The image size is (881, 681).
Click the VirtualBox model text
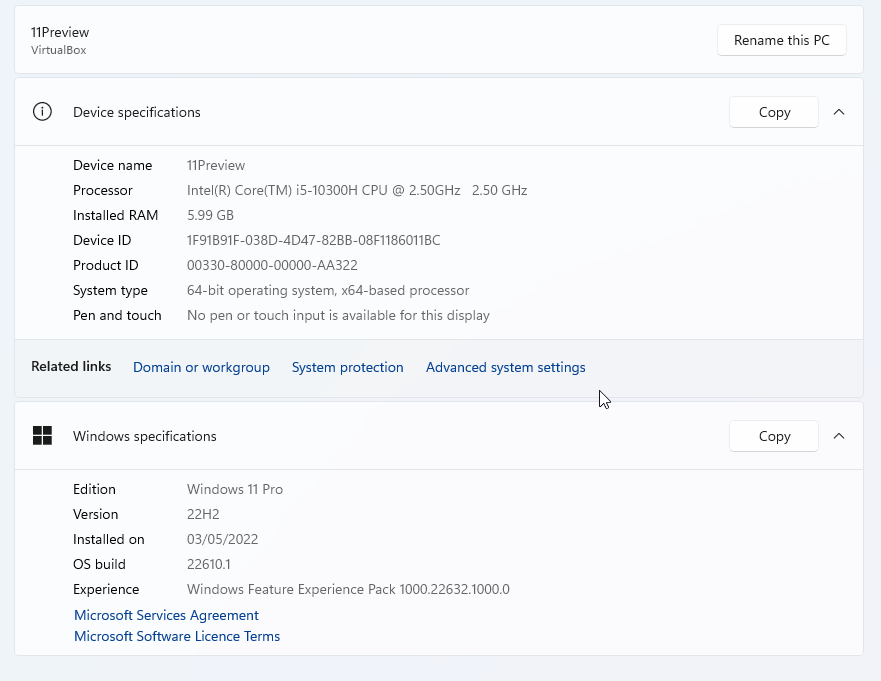[x=58, y=50]
